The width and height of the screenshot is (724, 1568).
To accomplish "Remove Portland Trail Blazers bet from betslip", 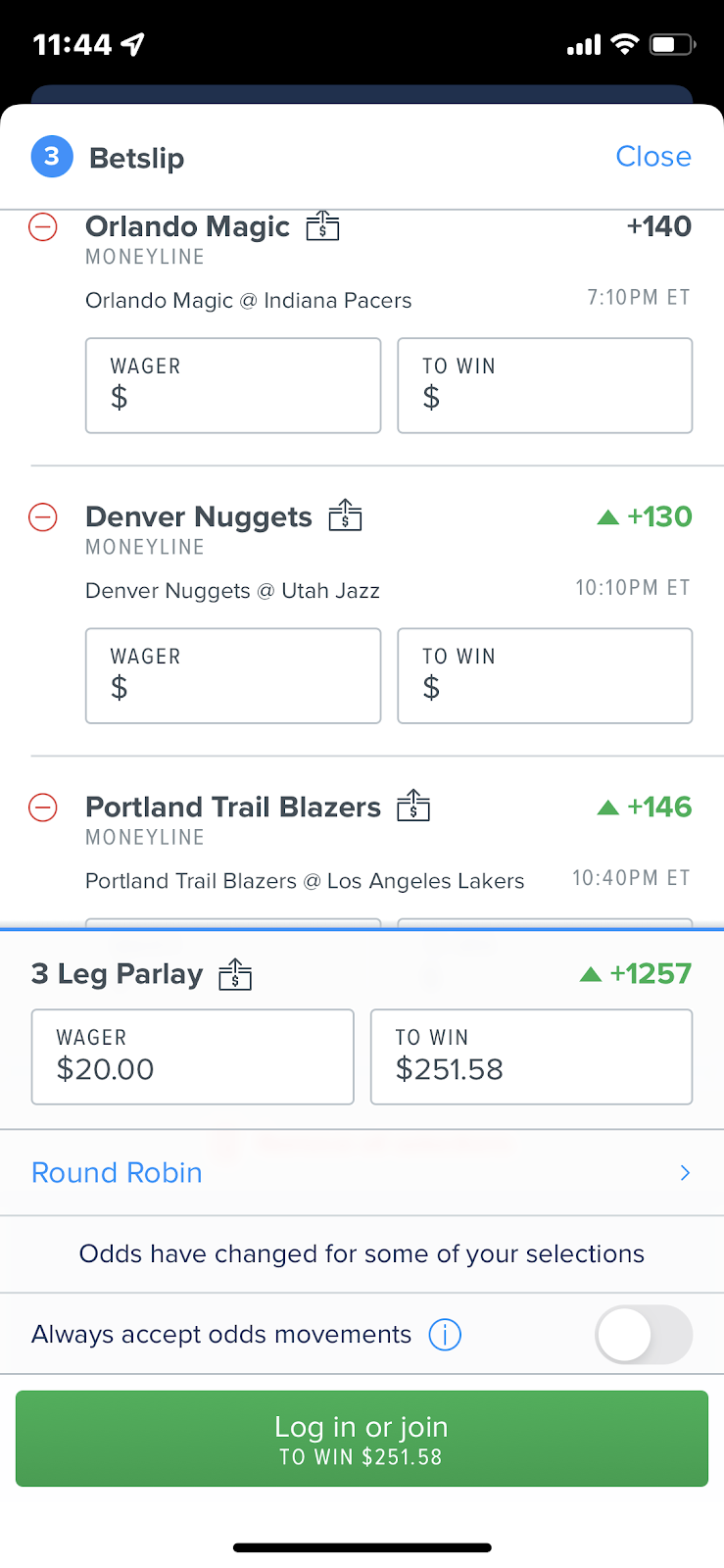I will [43, 808].
